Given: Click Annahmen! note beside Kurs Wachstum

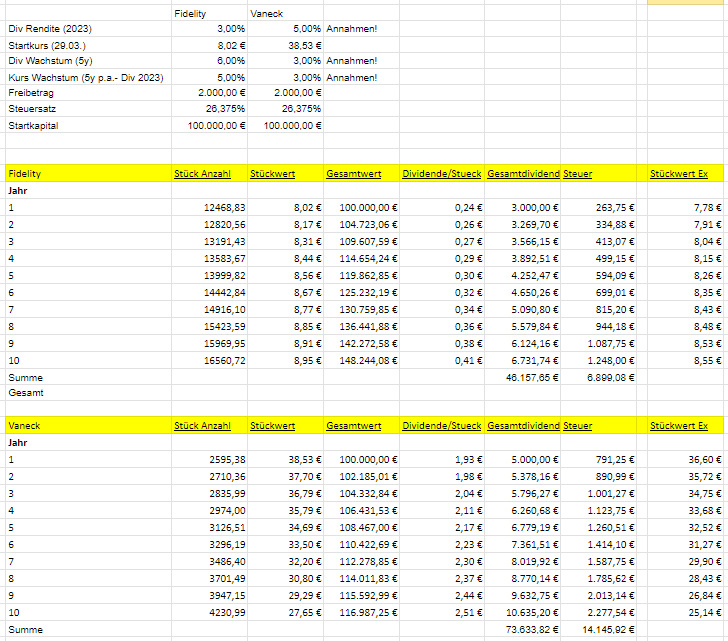Looking at the screenshot, I should point(351,78).
